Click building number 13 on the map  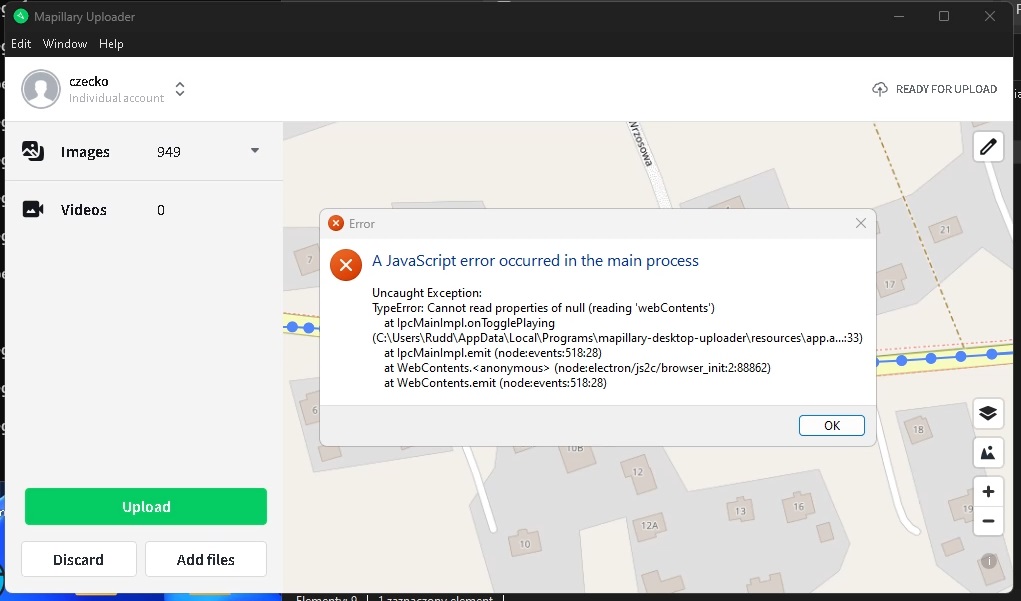[x=740, y=511]
